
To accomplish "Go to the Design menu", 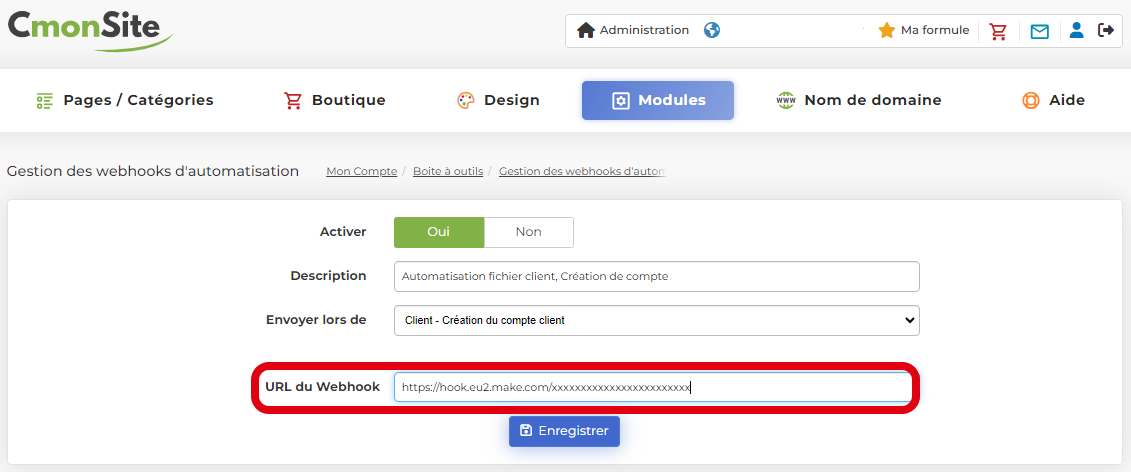I will 498,100.
